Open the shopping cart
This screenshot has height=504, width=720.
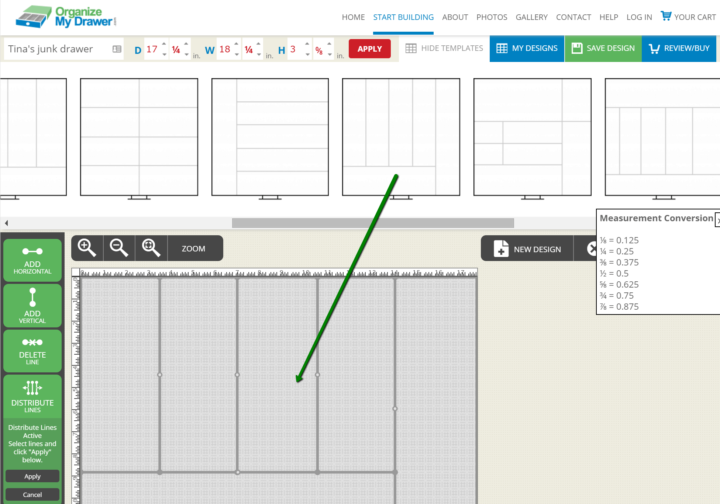coord(687,17)
